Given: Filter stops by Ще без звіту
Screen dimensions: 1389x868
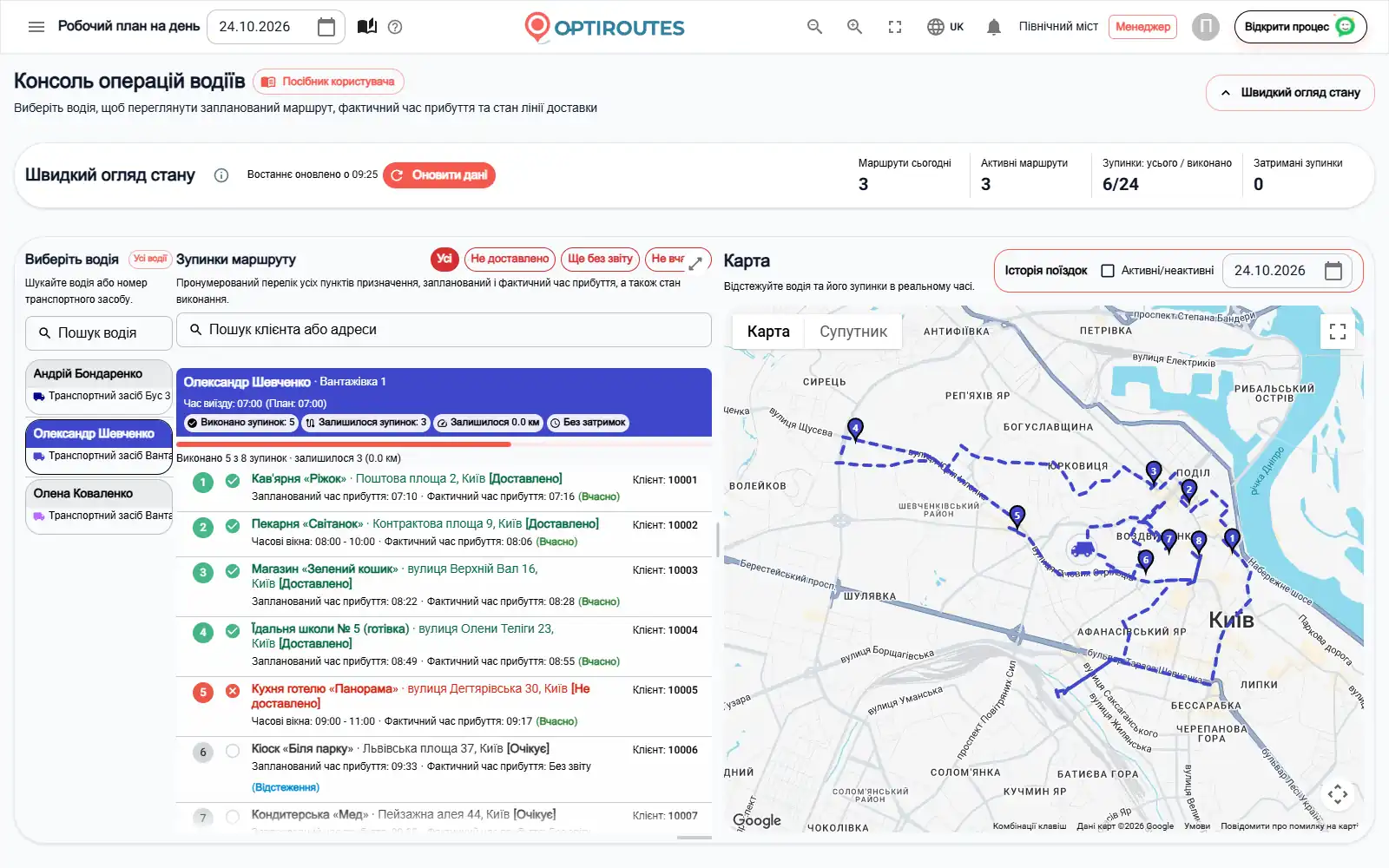Looking at the screenshot, I should point(600,259).
